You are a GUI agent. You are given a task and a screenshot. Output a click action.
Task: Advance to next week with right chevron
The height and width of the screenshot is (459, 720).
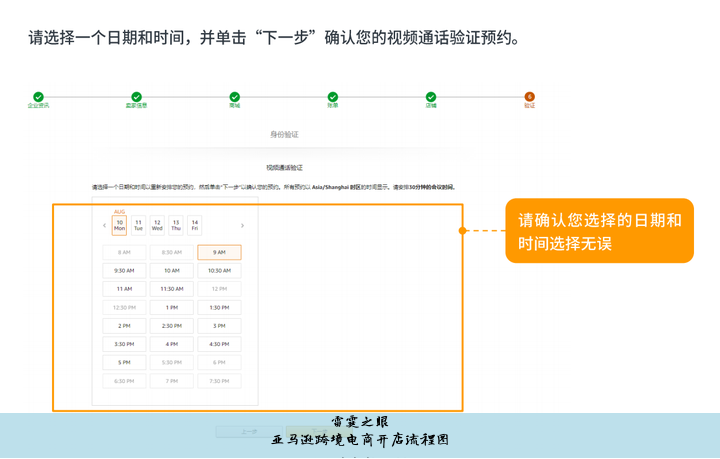[242, 226]
